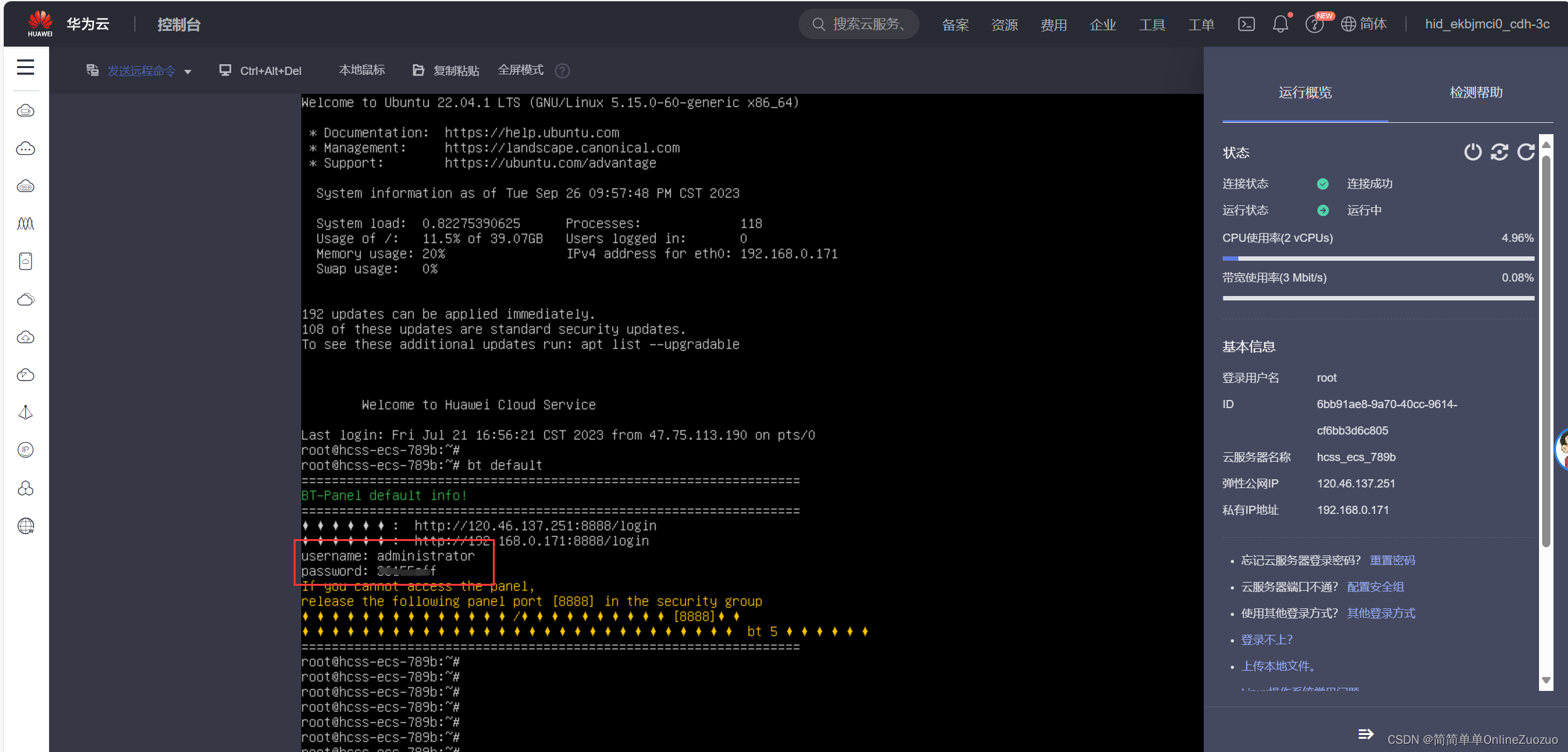Expand the send remote command dropdown
1568x752 pixels.
pyautogui.click(x=139, y=71)
